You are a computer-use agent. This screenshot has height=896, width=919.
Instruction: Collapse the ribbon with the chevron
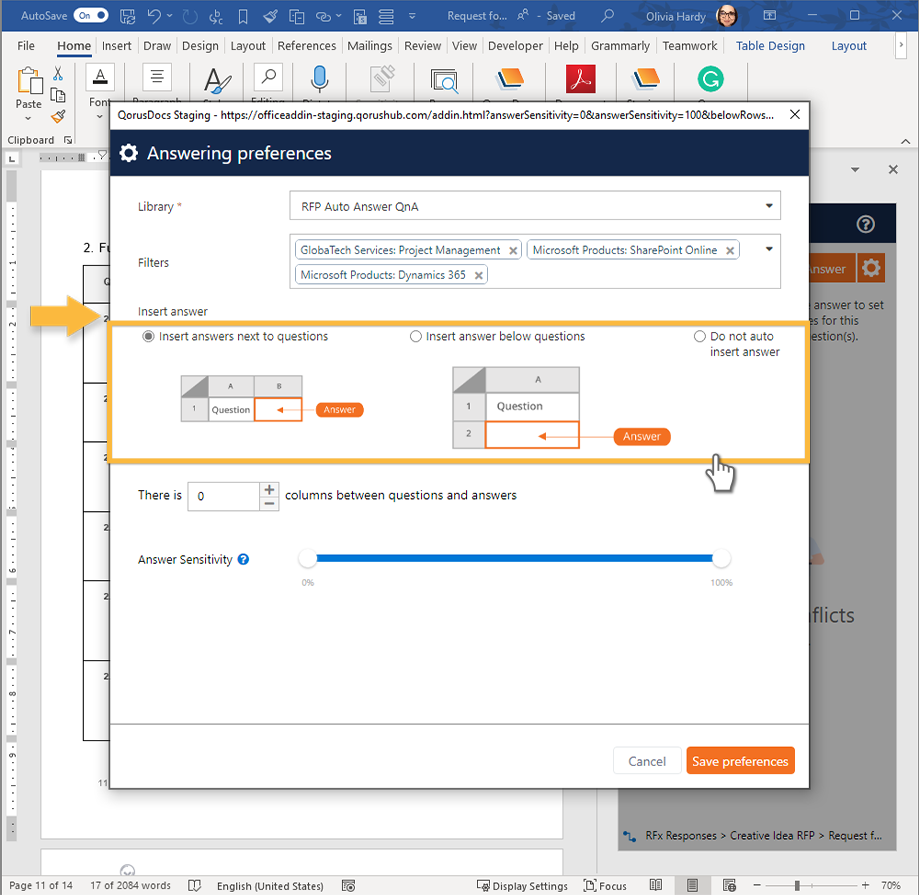pos(905,141)
